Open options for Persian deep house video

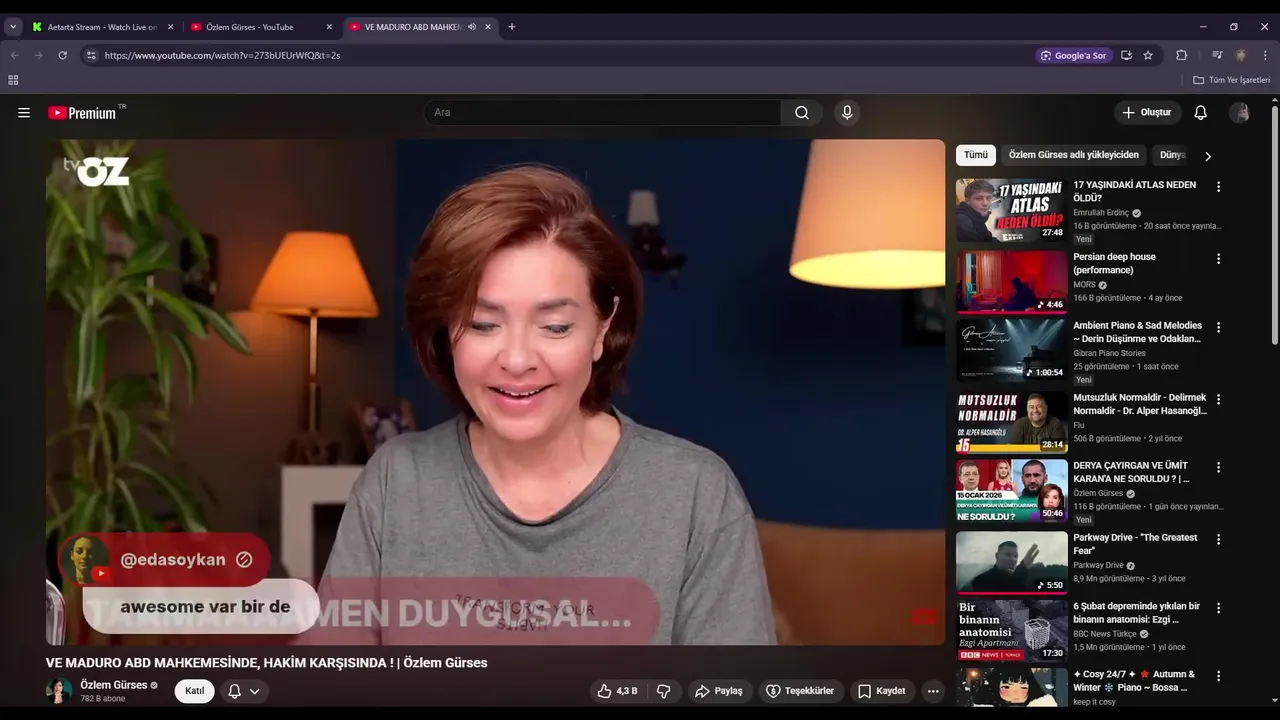(1218, 259)
